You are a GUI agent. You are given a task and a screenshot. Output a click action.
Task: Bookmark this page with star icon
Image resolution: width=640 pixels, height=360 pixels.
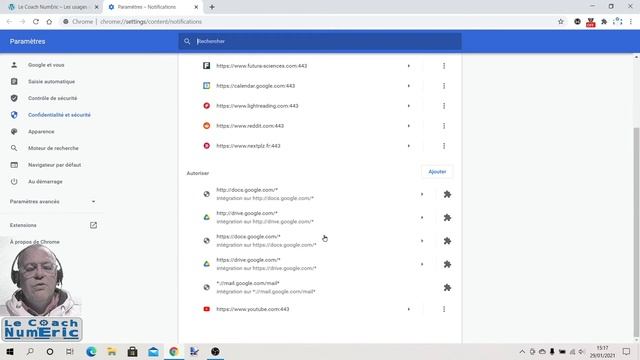pyautogui.click(x=561, y=22)
